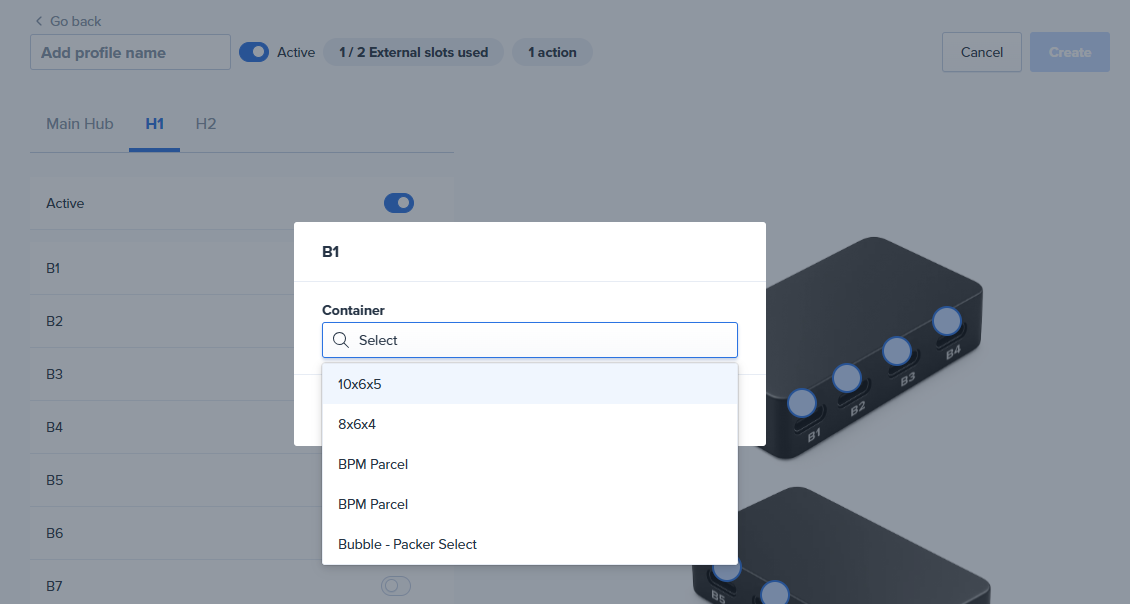Select the B4 slot marker on the hub image
This screenshot has height=604, width=1130.
click(x=947, y=322)
